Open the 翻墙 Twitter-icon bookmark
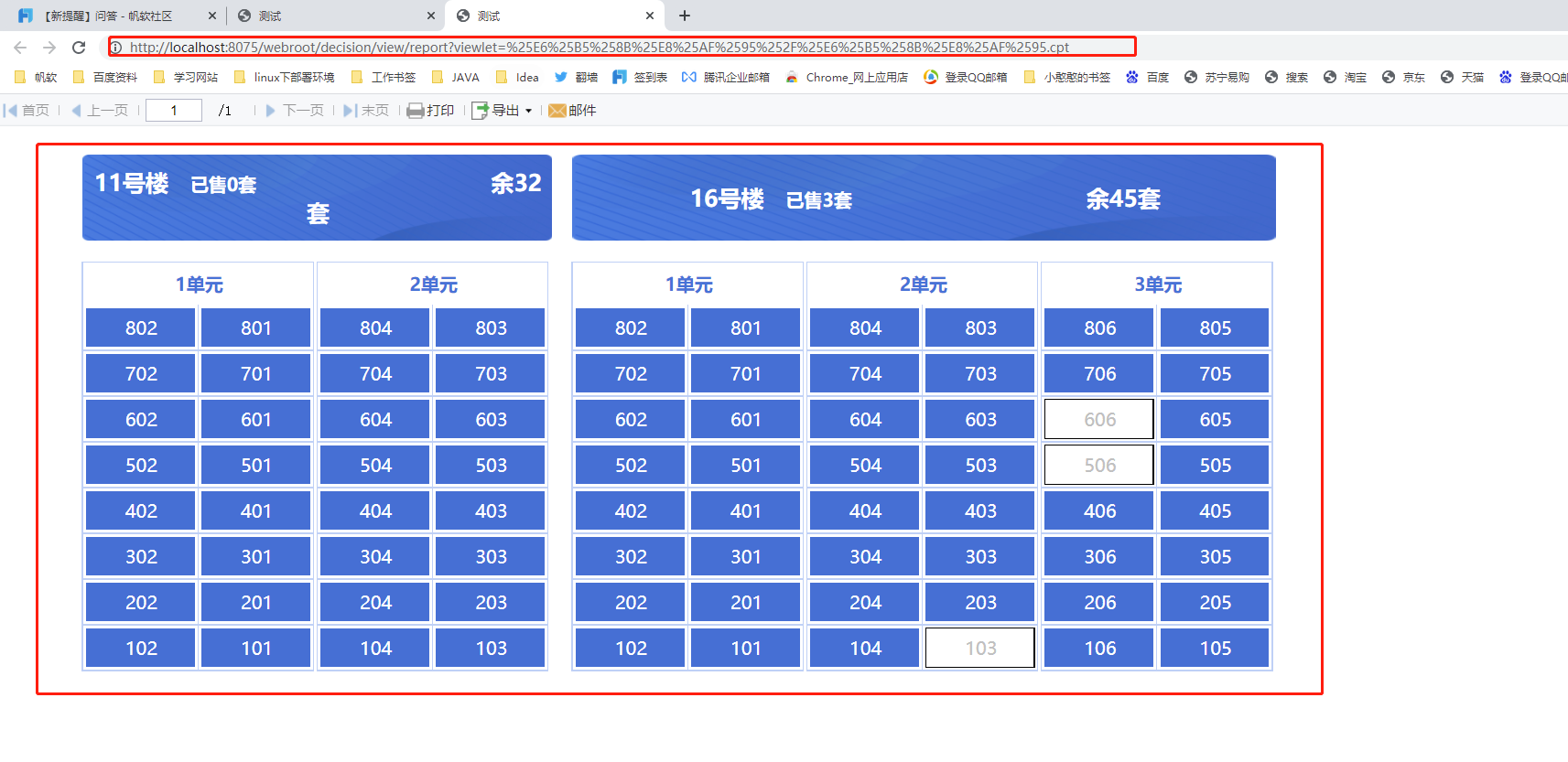This screenshot has width=1568, height=762. click(x=577, y=78)
